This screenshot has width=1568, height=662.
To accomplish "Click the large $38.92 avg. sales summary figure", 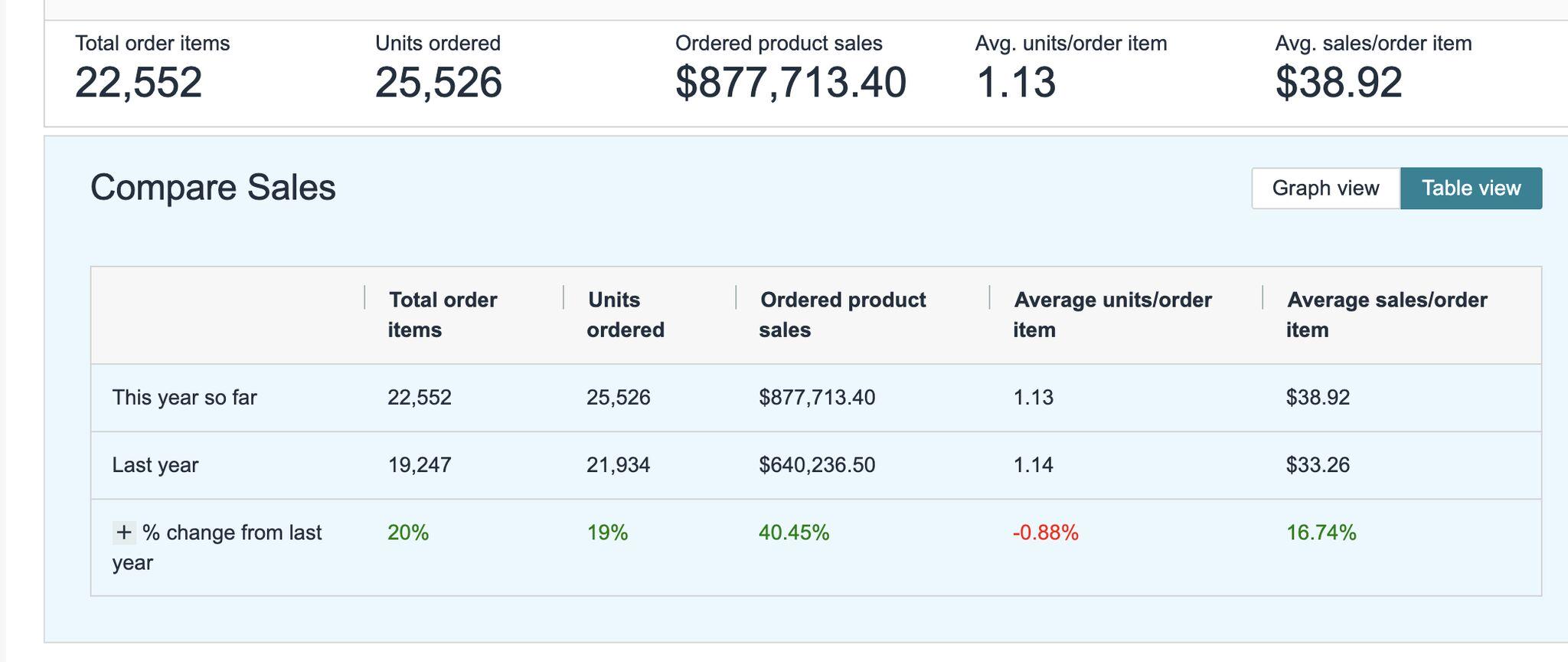I will [x=1338, y=83].
